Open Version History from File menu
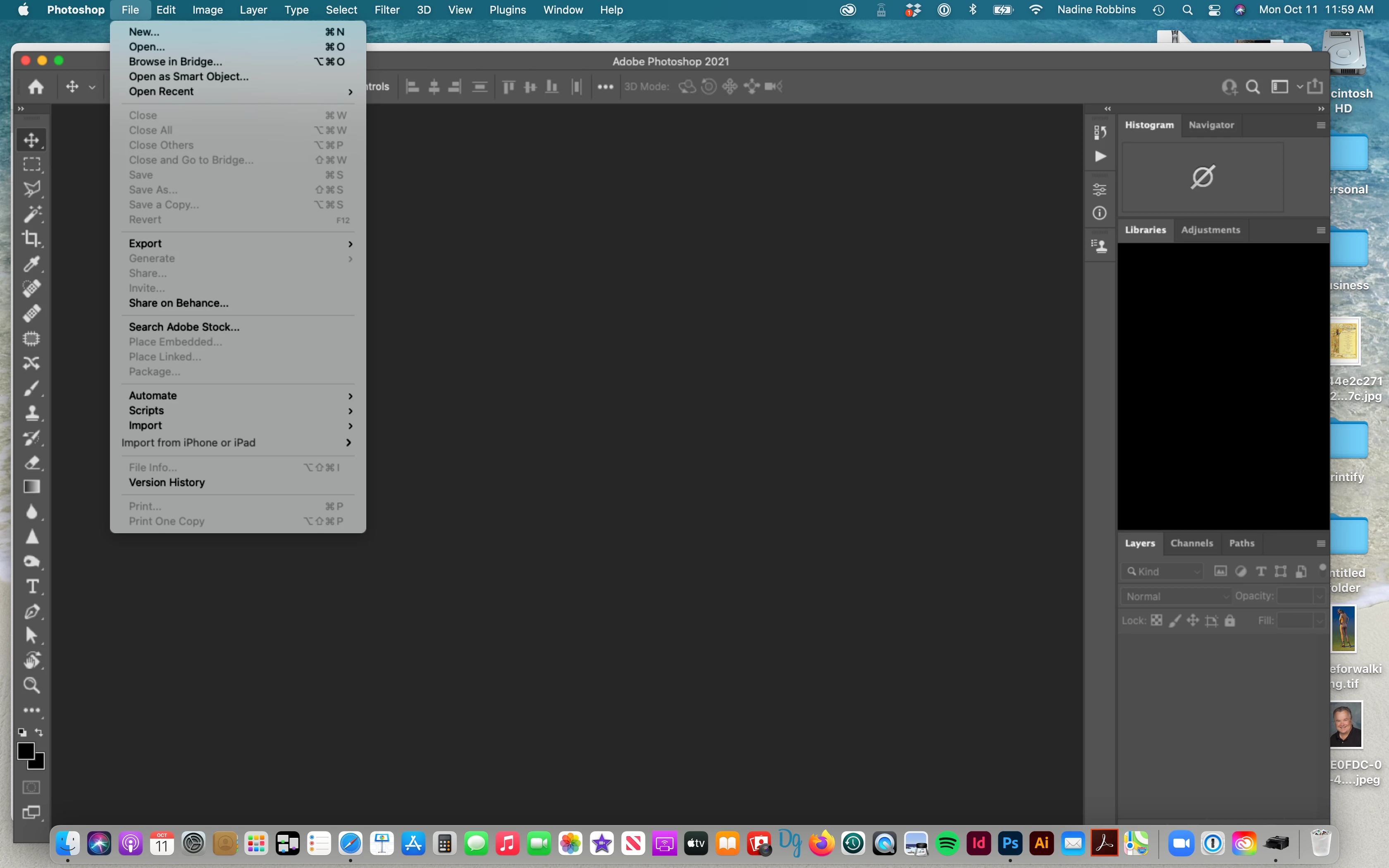This screenshot has width=1389, height=868. click(x=167, y=482)
